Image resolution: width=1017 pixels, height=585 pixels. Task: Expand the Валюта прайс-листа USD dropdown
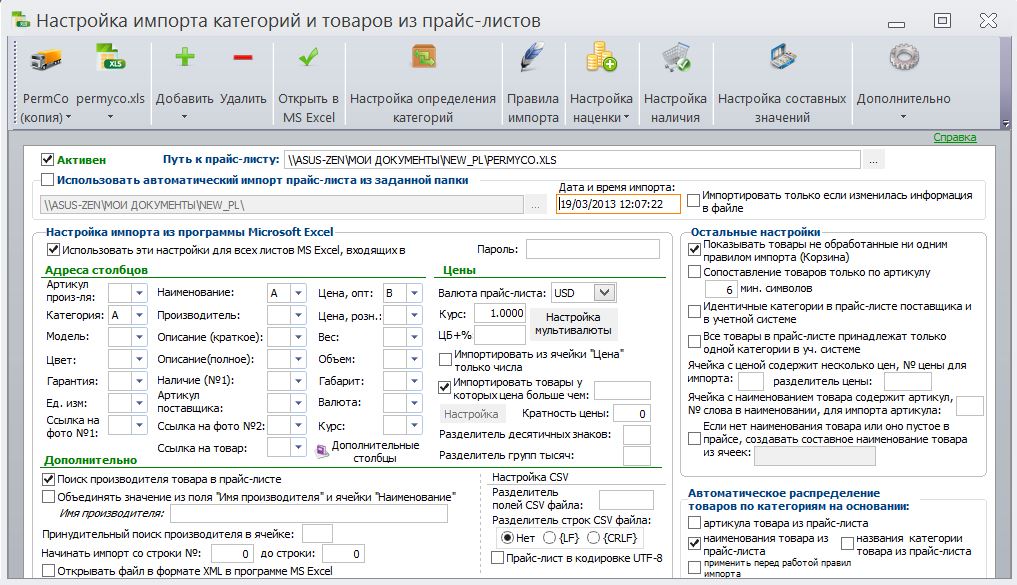[604, 292]
